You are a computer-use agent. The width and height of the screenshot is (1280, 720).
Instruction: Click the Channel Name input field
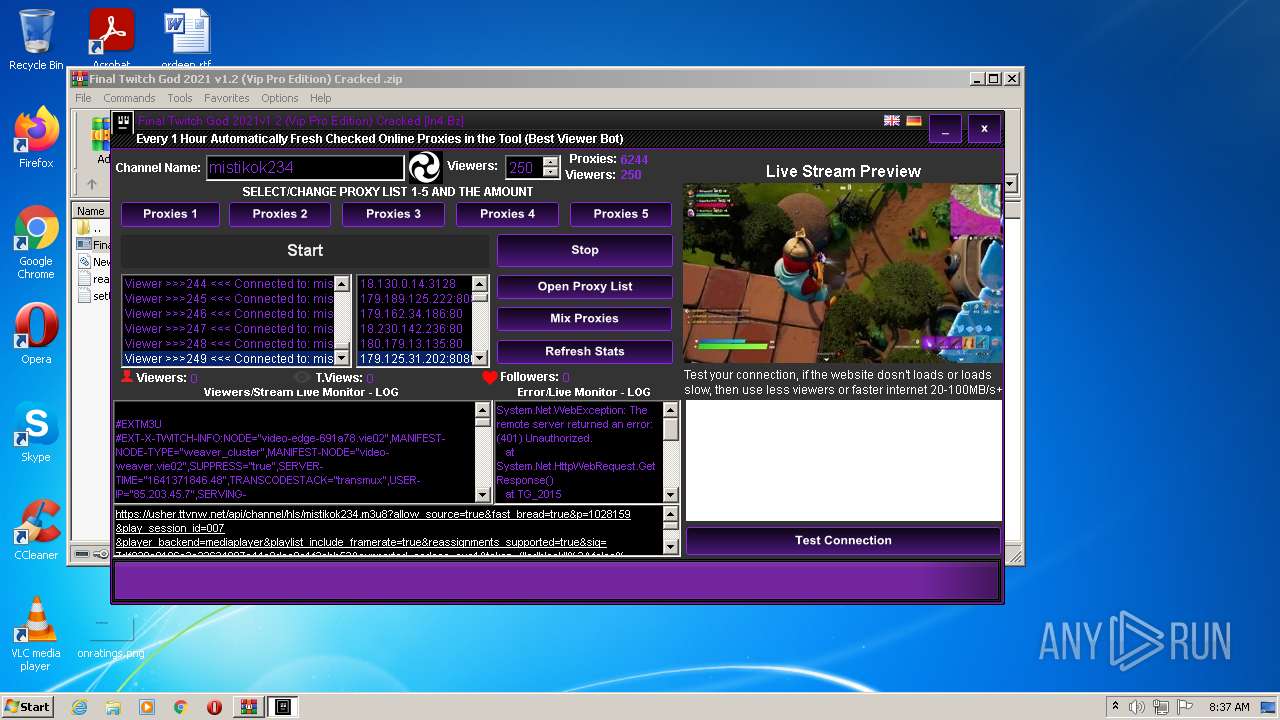305,168
